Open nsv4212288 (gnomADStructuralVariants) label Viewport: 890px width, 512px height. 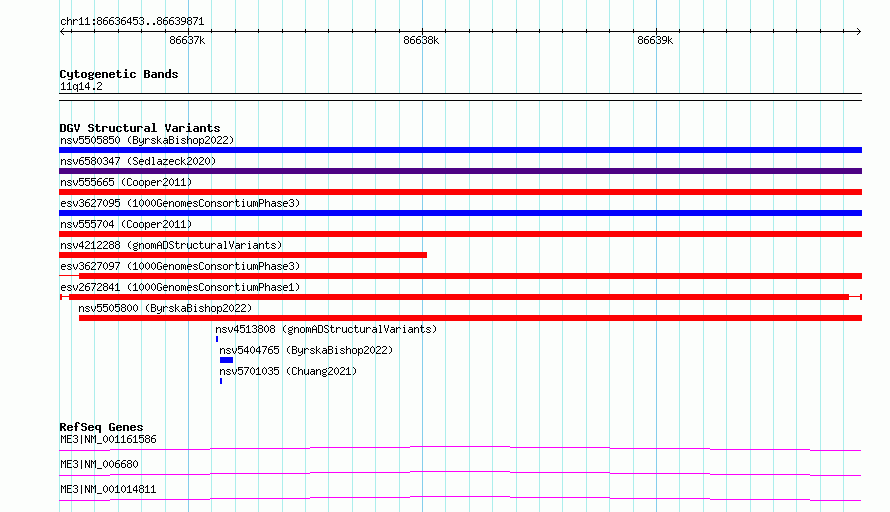[171, 245]
